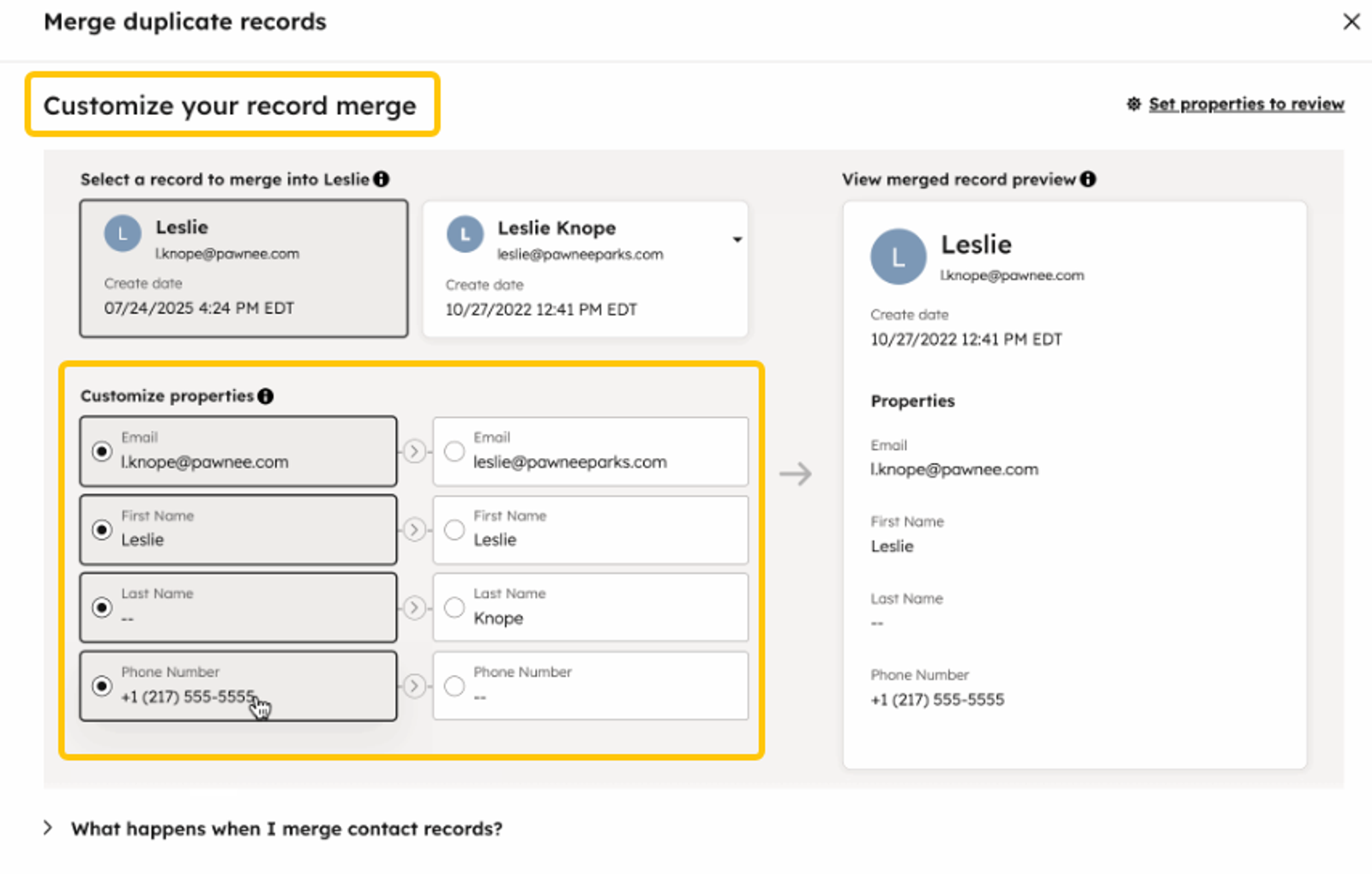
Task: Select Email leslie@pawneeparks.com radio button
Action: [x=454, y=451]
